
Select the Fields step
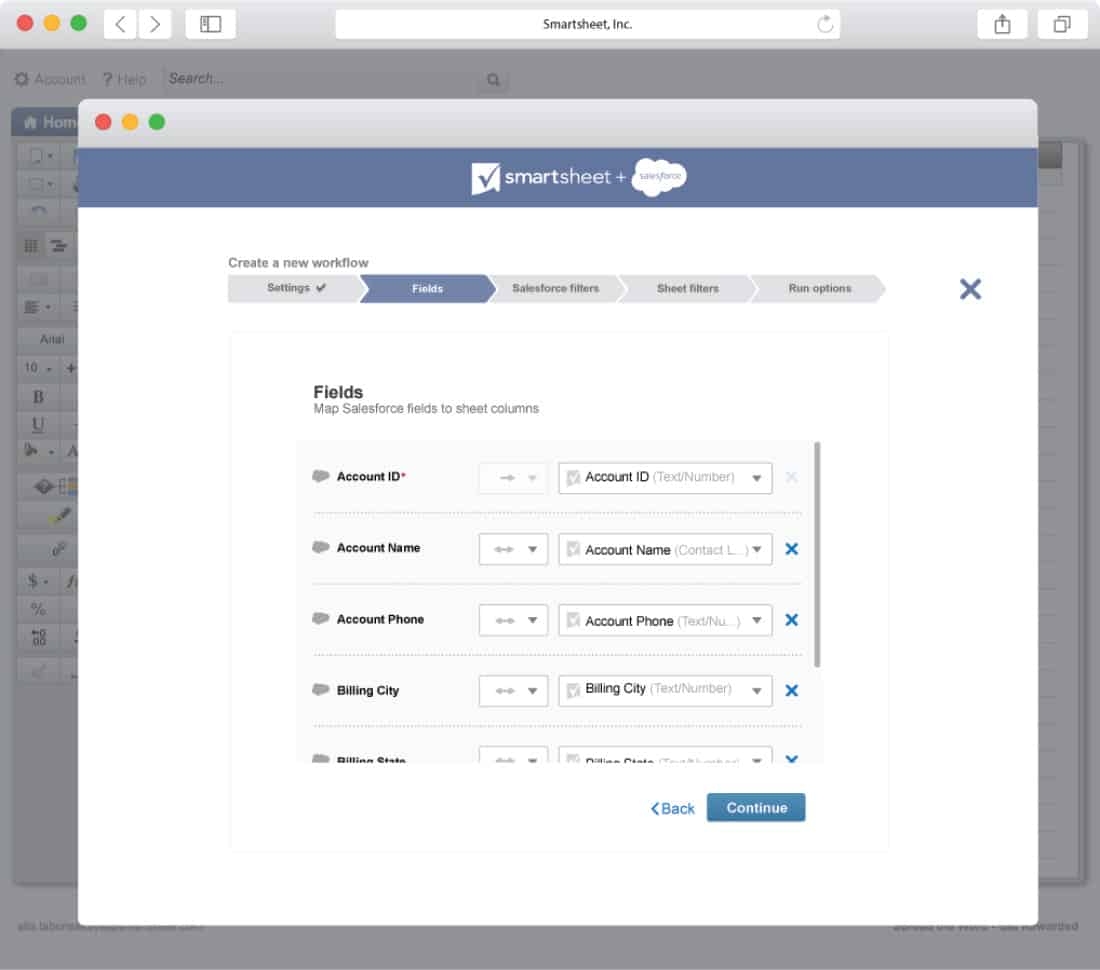coord(427,288)
